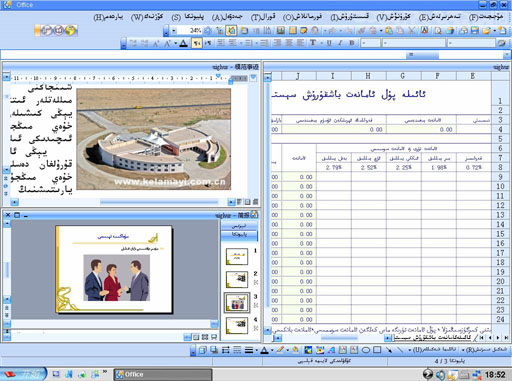The width and height of the screenshot is (512, 381).
Task: Click the Cut scissors icon
Action: click(x=412, y=31)
